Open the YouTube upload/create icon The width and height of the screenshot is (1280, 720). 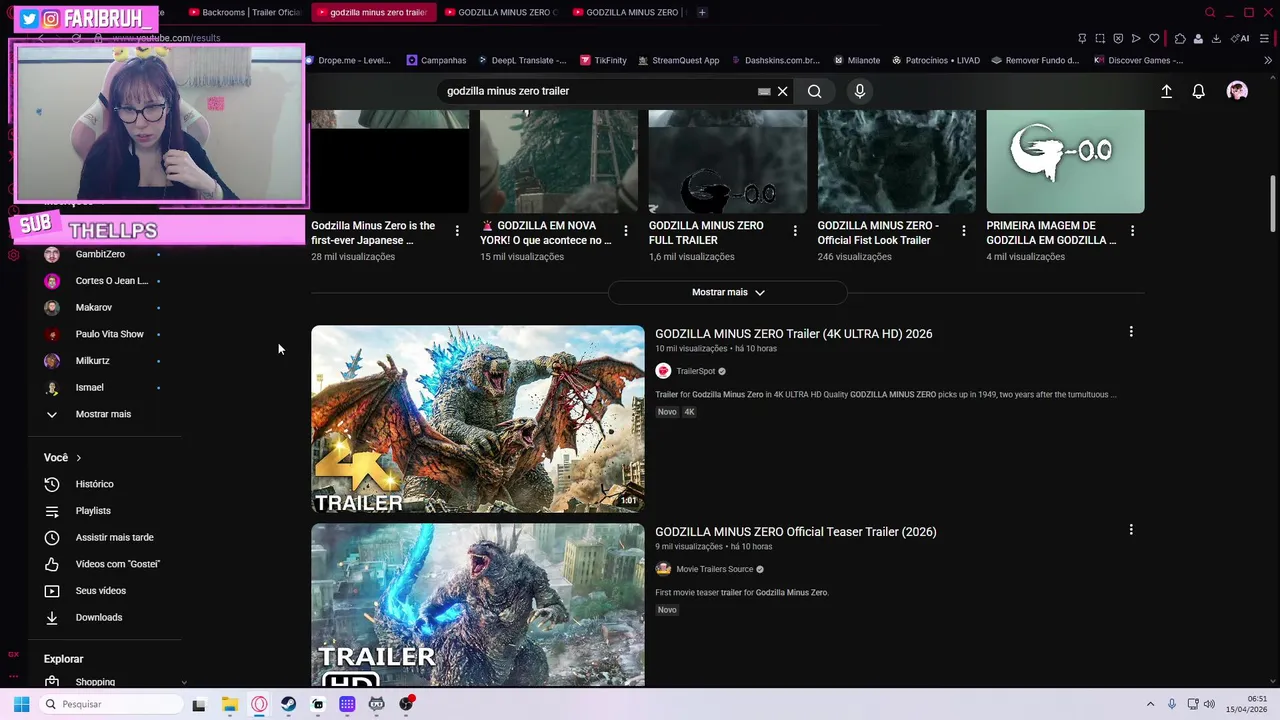(1166, 91)
